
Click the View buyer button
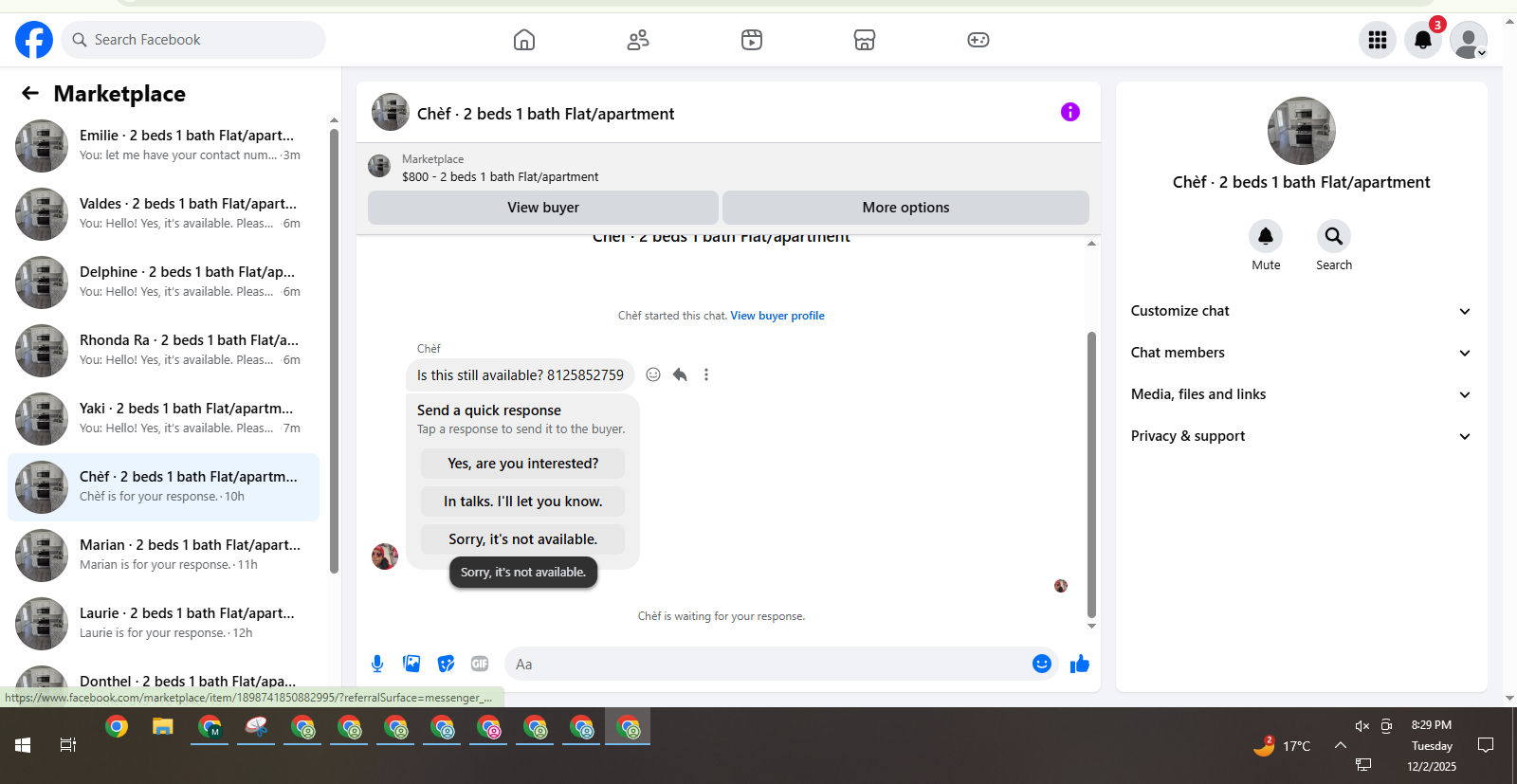[x=543, y=208]
